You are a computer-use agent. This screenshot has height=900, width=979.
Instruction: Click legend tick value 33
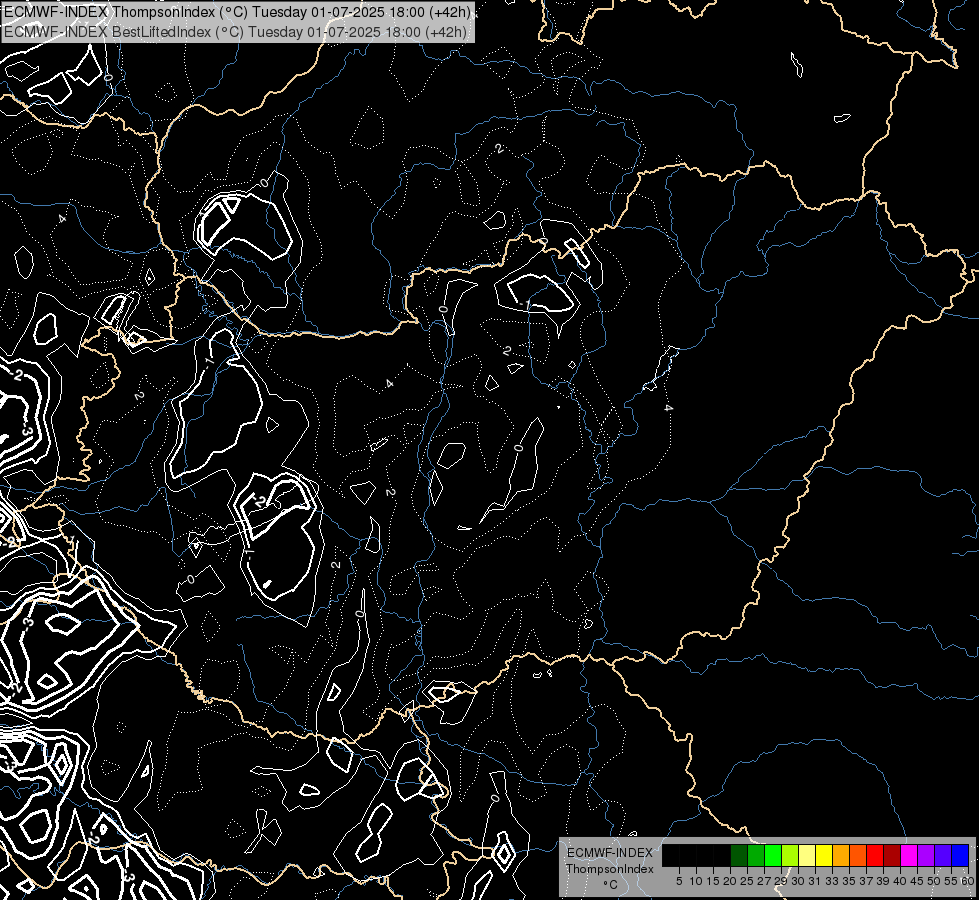click(x=832, y=881)
